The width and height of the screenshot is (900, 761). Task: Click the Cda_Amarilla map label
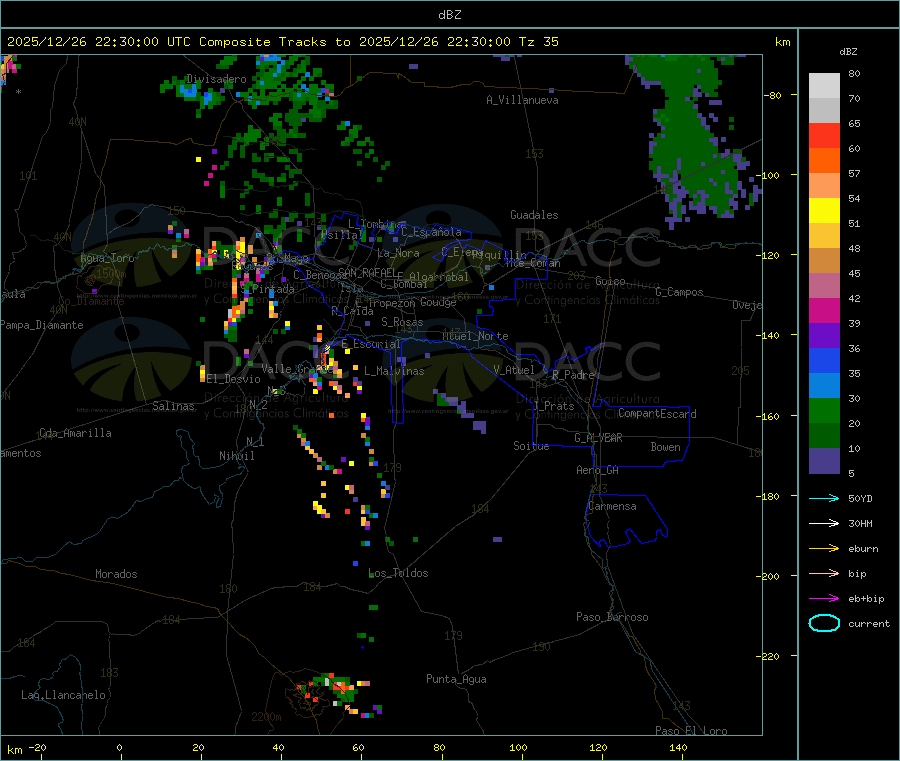click(x=75, y=433)
